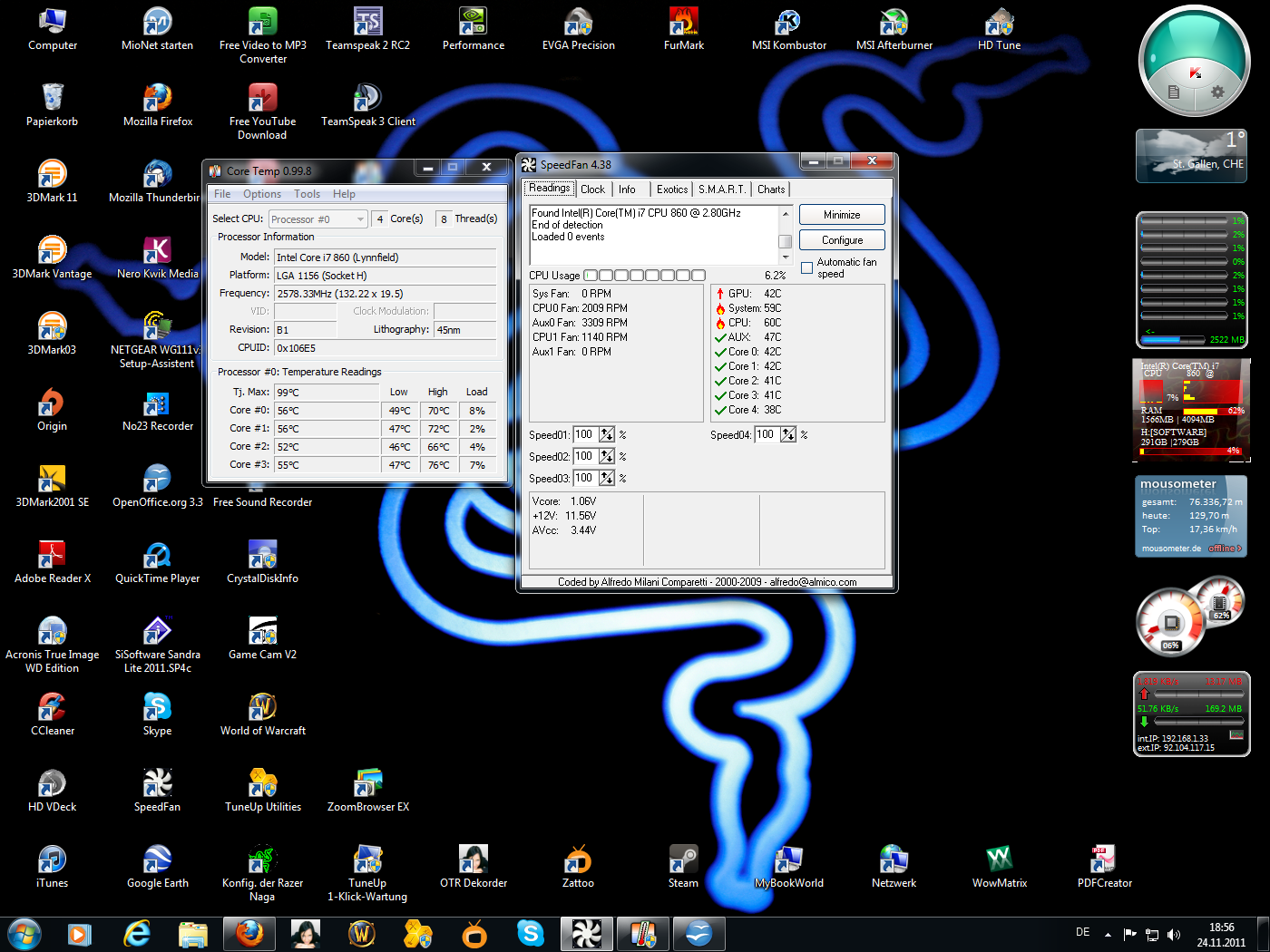Click the SpeedFan fan icon in taskbar
1270x952 pixels.
point(587,933)
